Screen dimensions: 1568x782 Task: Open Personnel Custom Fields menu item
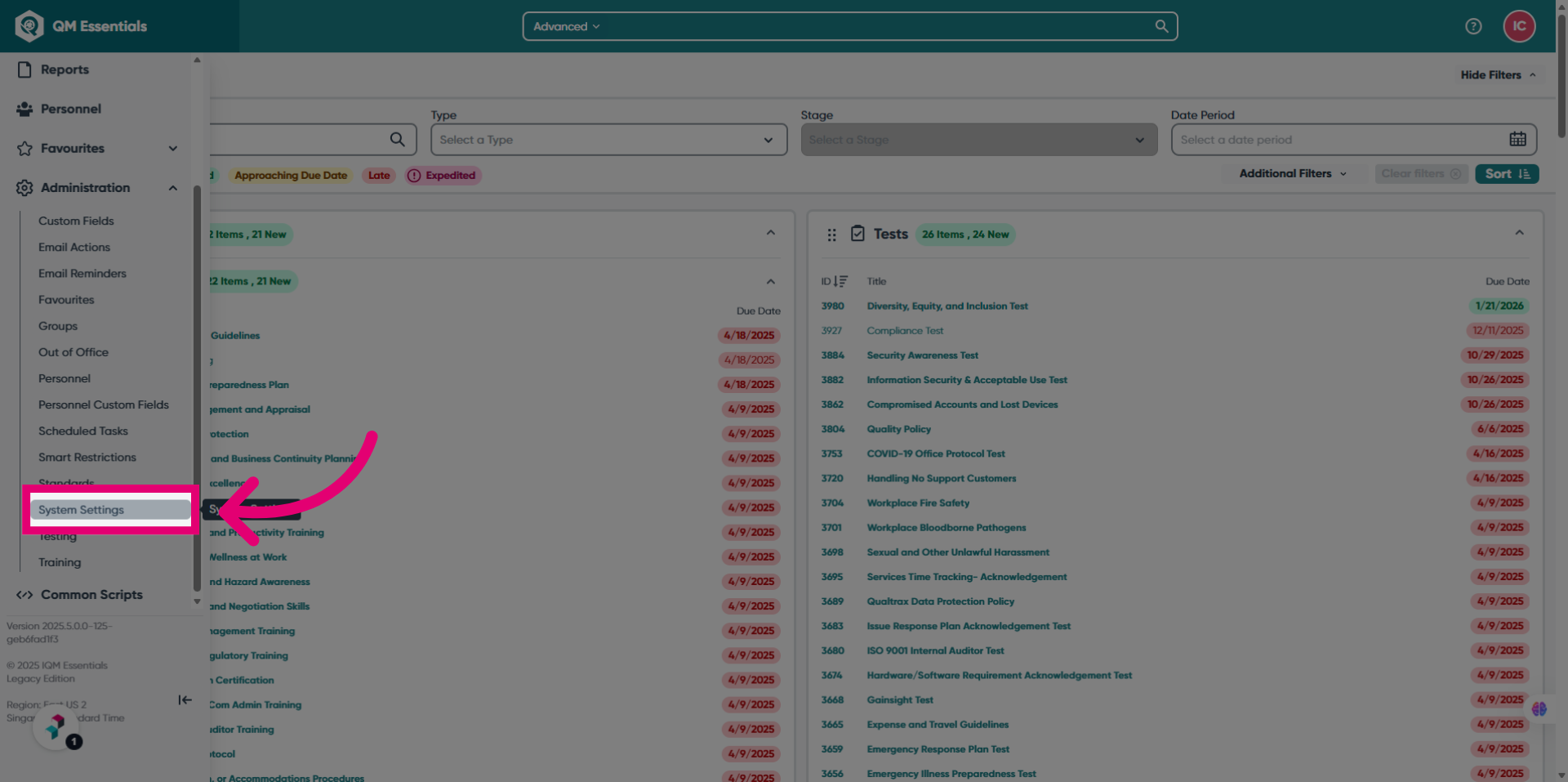tap(104, 404)
